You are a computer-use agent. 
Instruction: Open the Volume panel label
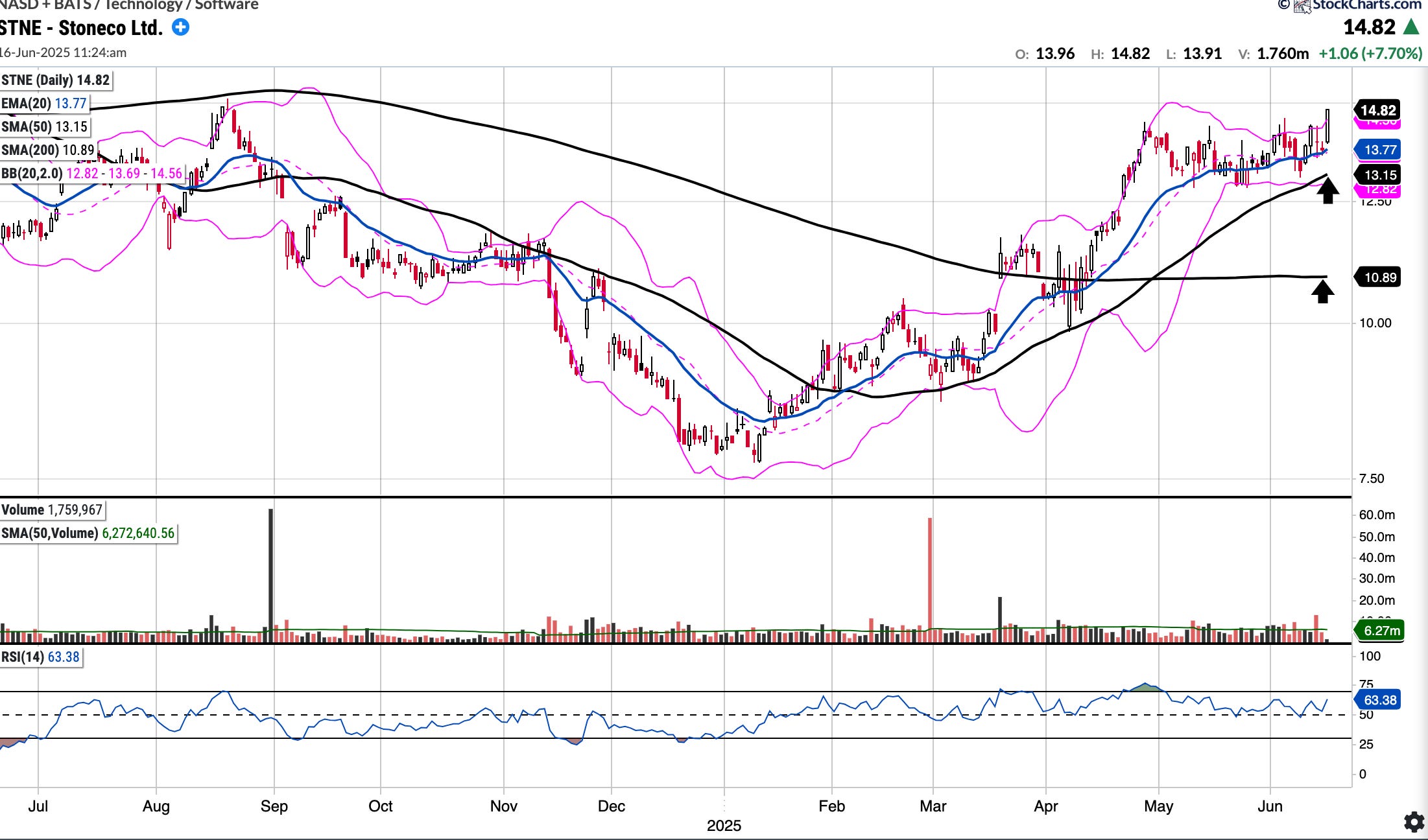[52, 510]
